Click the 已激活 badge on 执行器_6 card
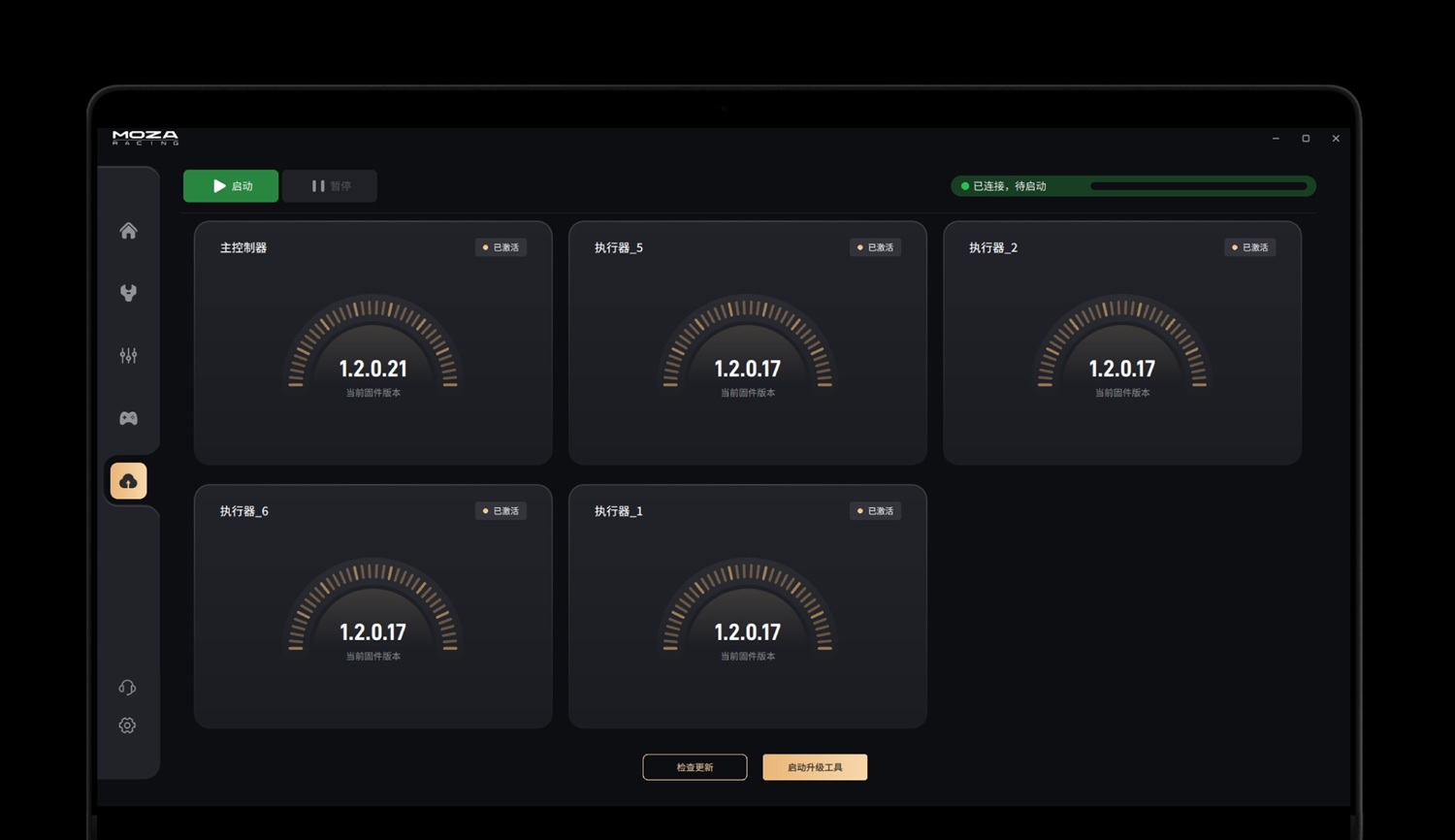Viewport: 1455px width, 840px height. pos(501,511)
